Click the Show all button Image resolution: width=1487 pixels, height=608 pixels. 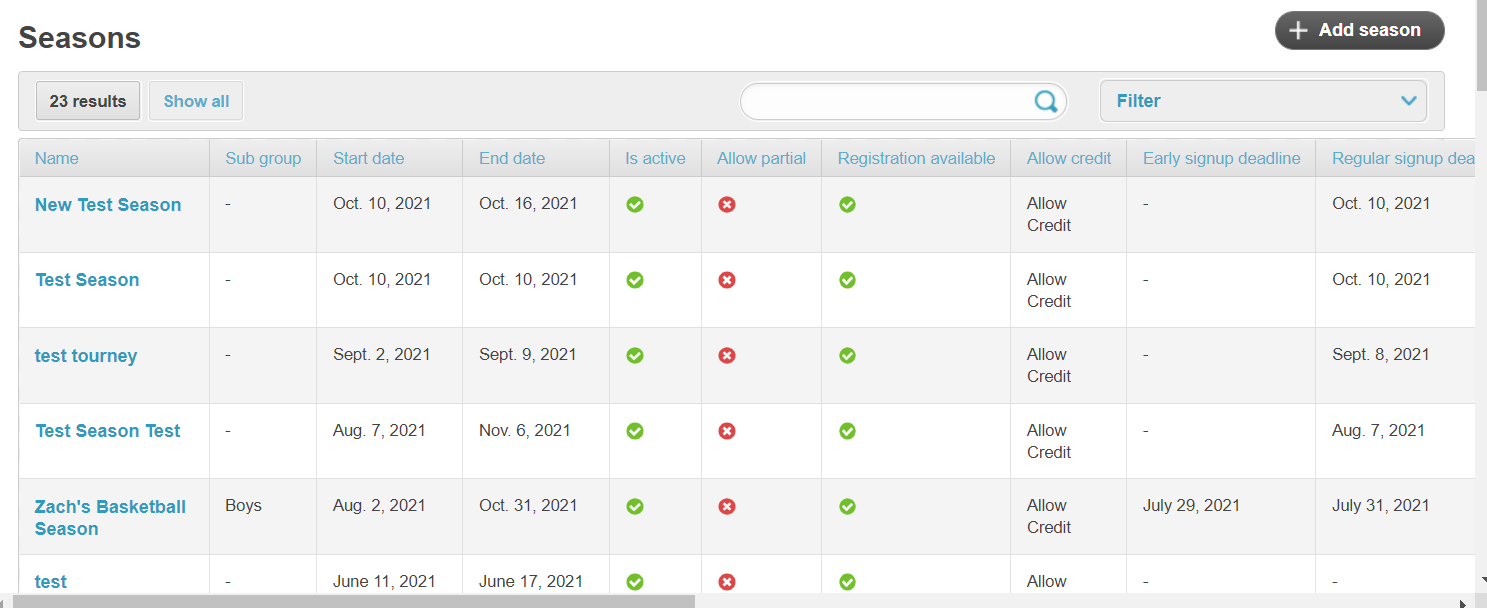click(x=196, y=101)
